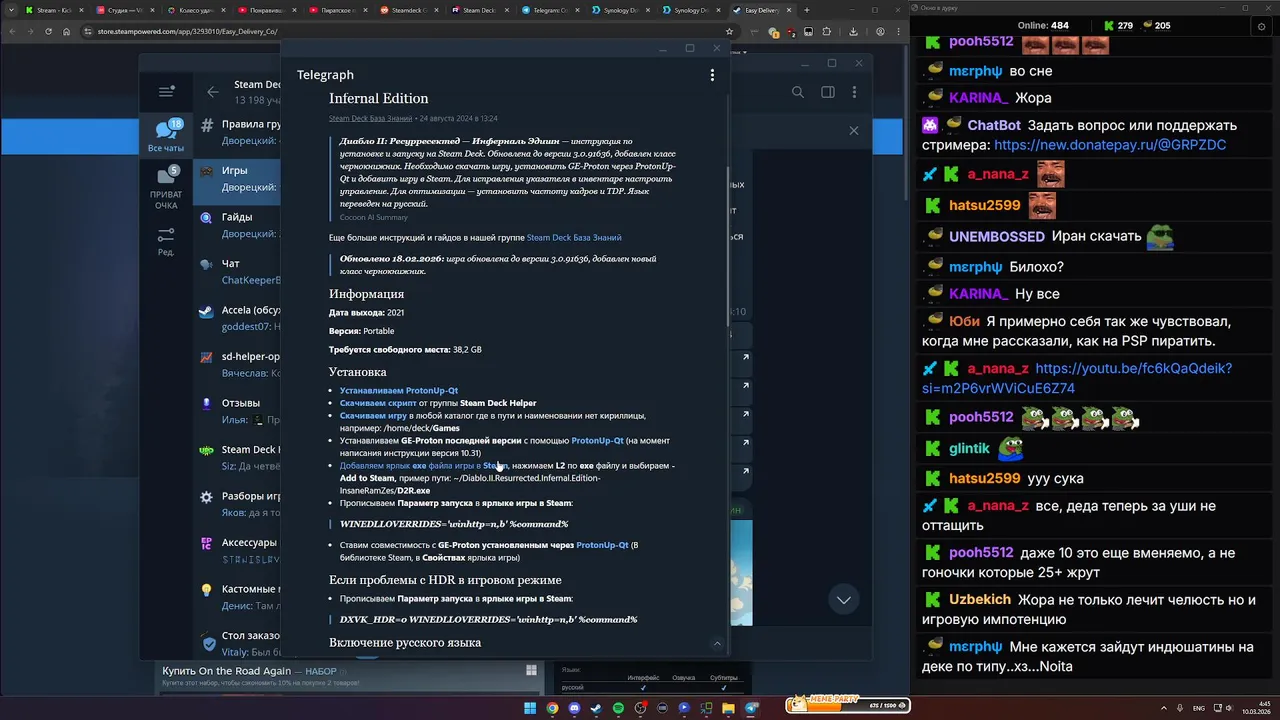The height and width of the screenshot is (720, 1280).
Task: Open a new browser tab
Action: pos(805,10)
